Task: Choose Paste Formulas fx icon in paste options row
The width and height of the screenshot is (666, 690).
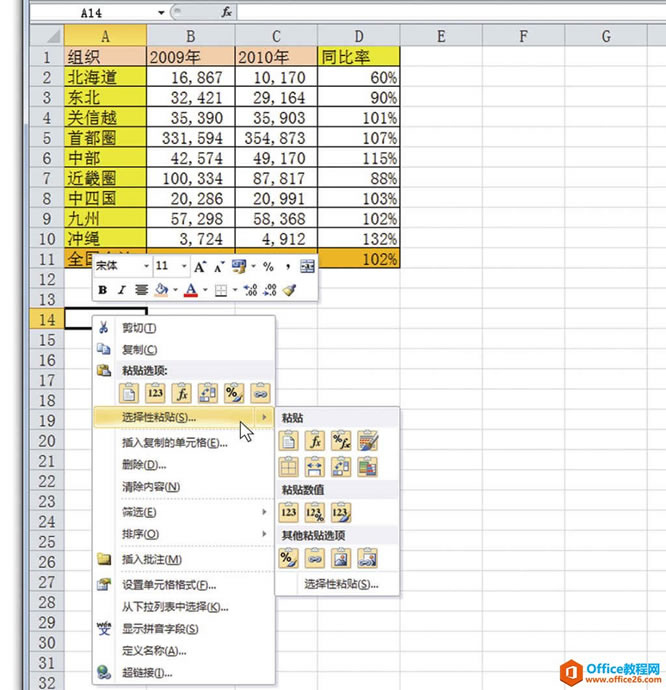Action: pyautogui.click(x=182, y=393)
